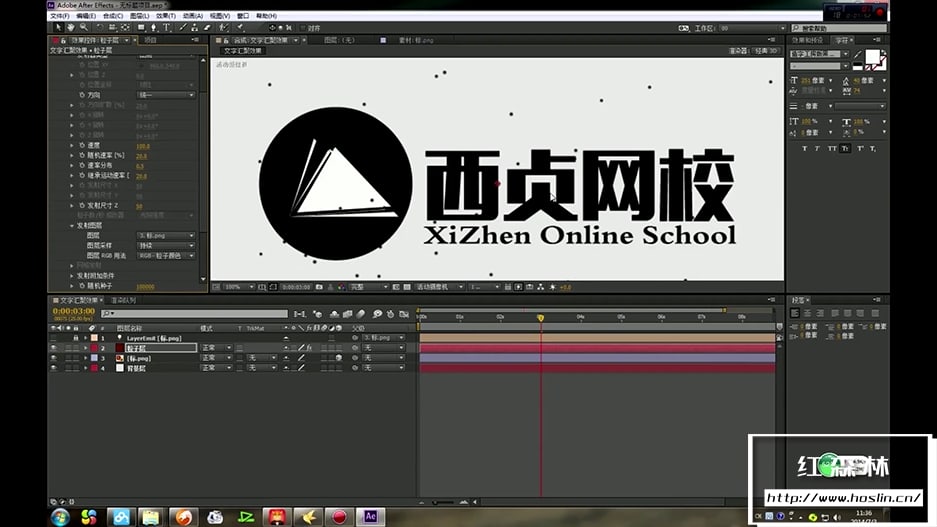Apply Faux Bold text style
This screenshot has width=937, height=527.
click(x=804, y=148)
